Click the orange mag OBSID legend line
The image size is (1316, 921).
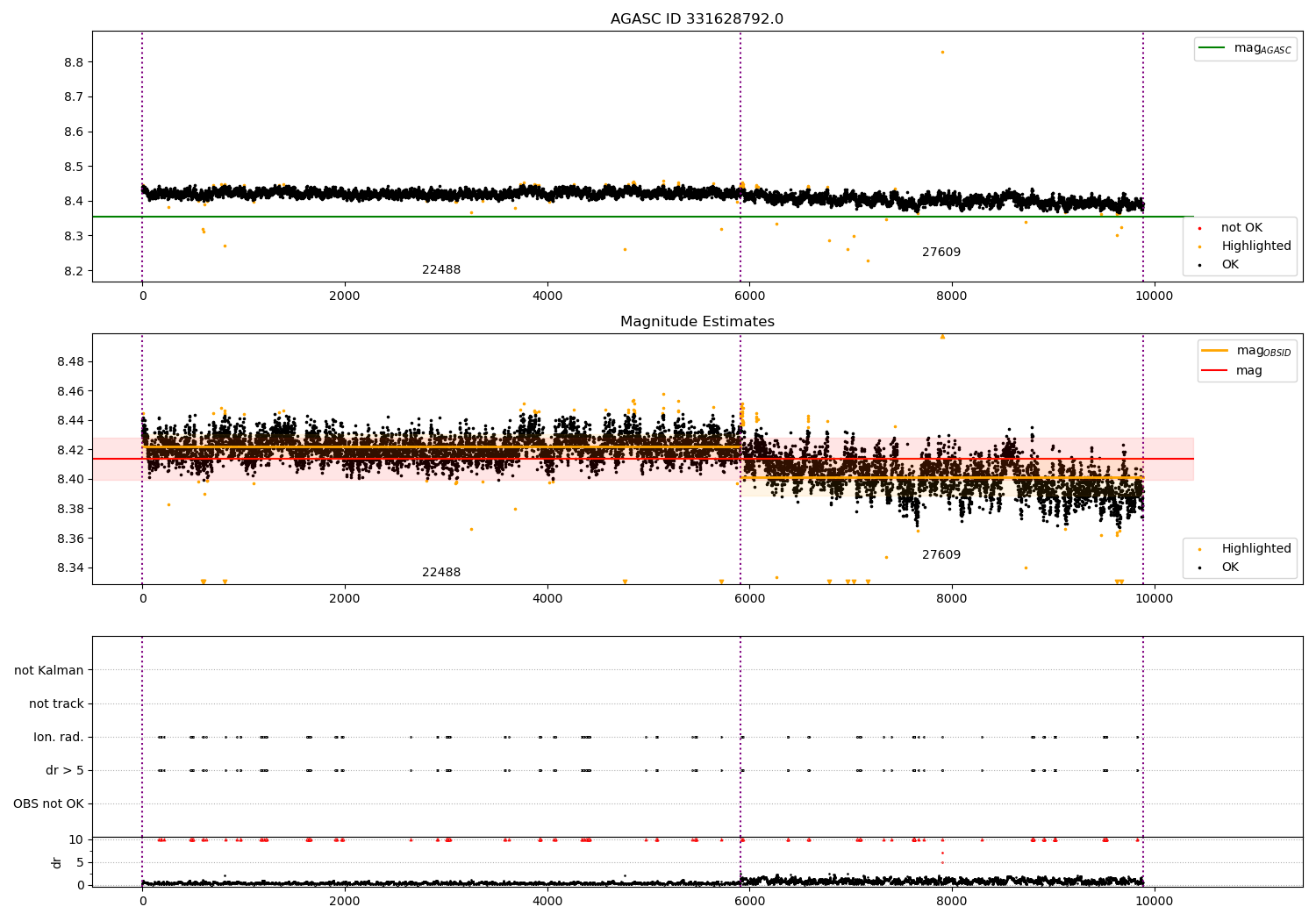click(x=1215, y=351)
